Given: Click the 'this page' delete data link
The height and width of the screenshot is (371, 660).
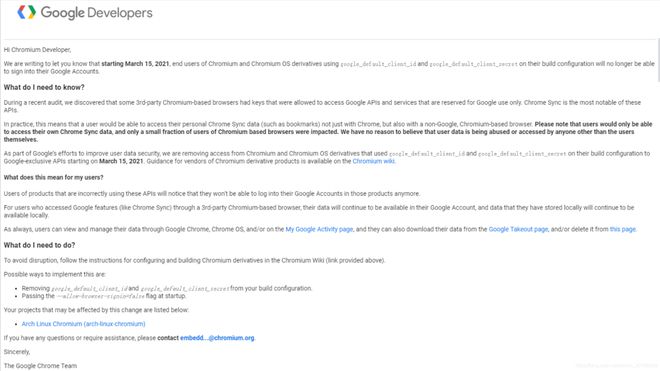Looking at the screenshot, I should coord(623,230).
